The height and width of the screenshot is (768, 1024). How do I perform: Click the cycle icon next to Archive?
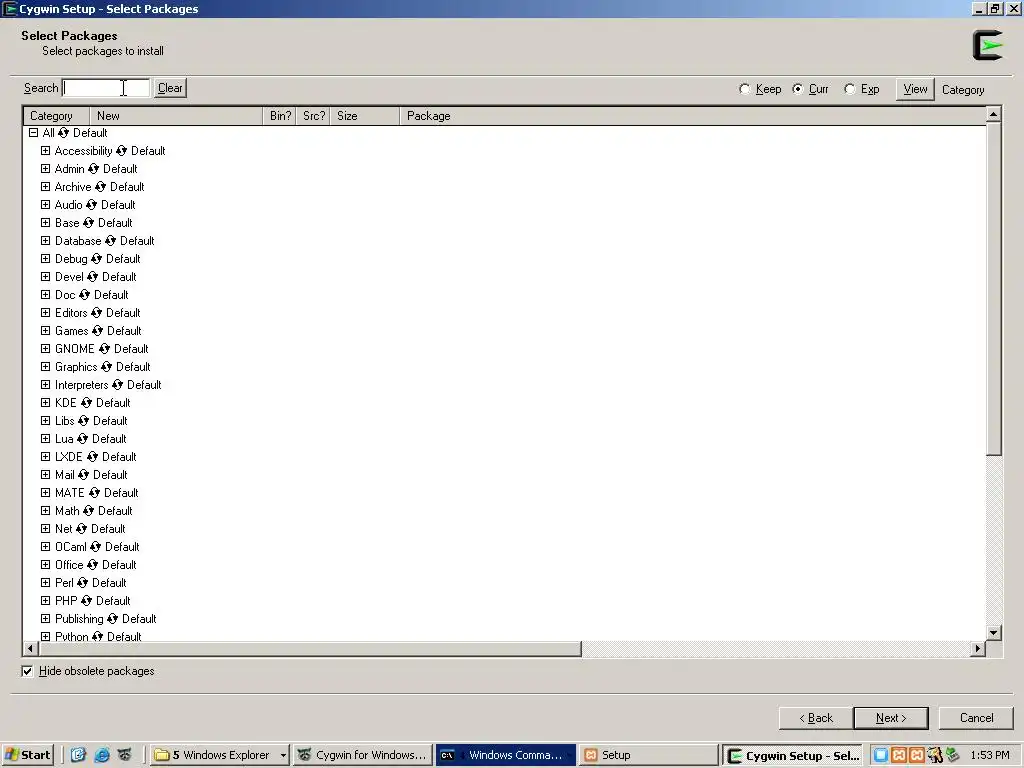[x=101, y=187]
